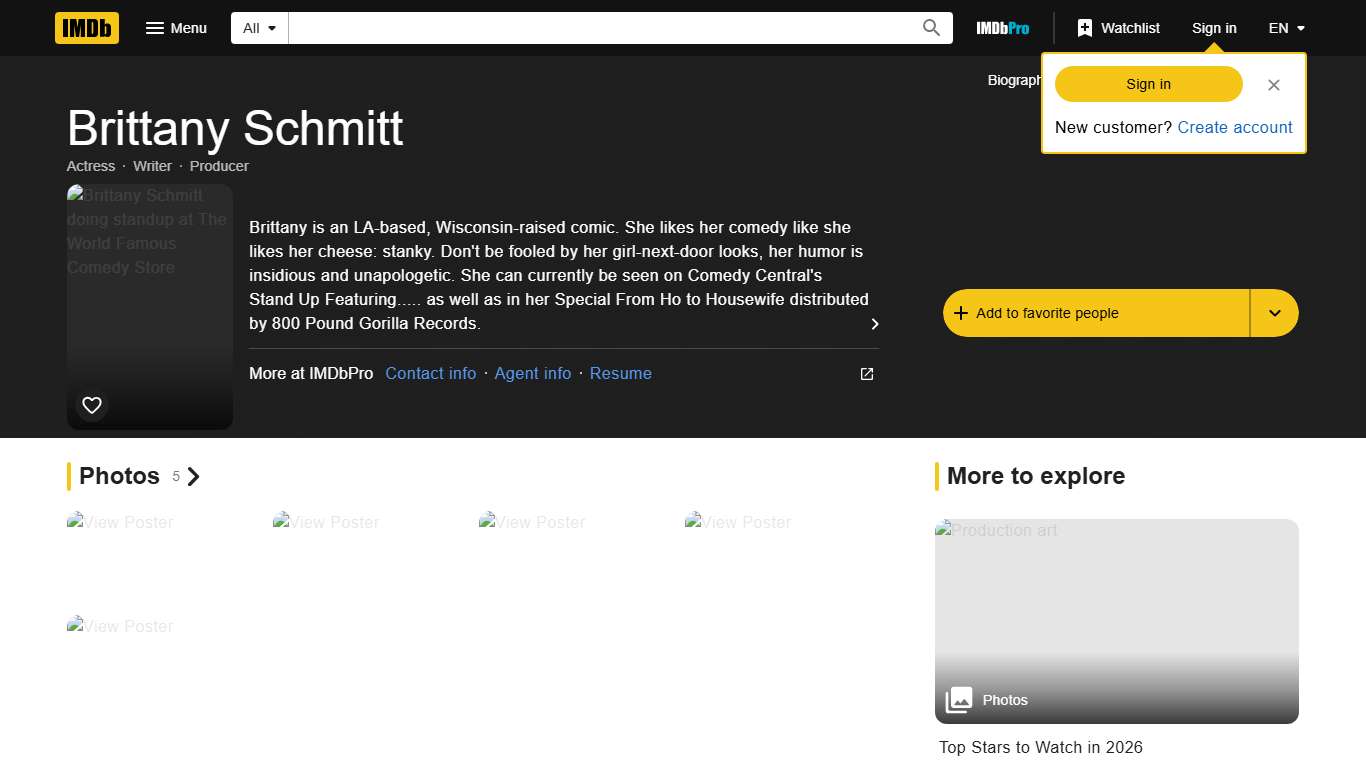Open the All search category dropdown
Image resolution: width=1366 pixels, height=768 pixels.
258,28
